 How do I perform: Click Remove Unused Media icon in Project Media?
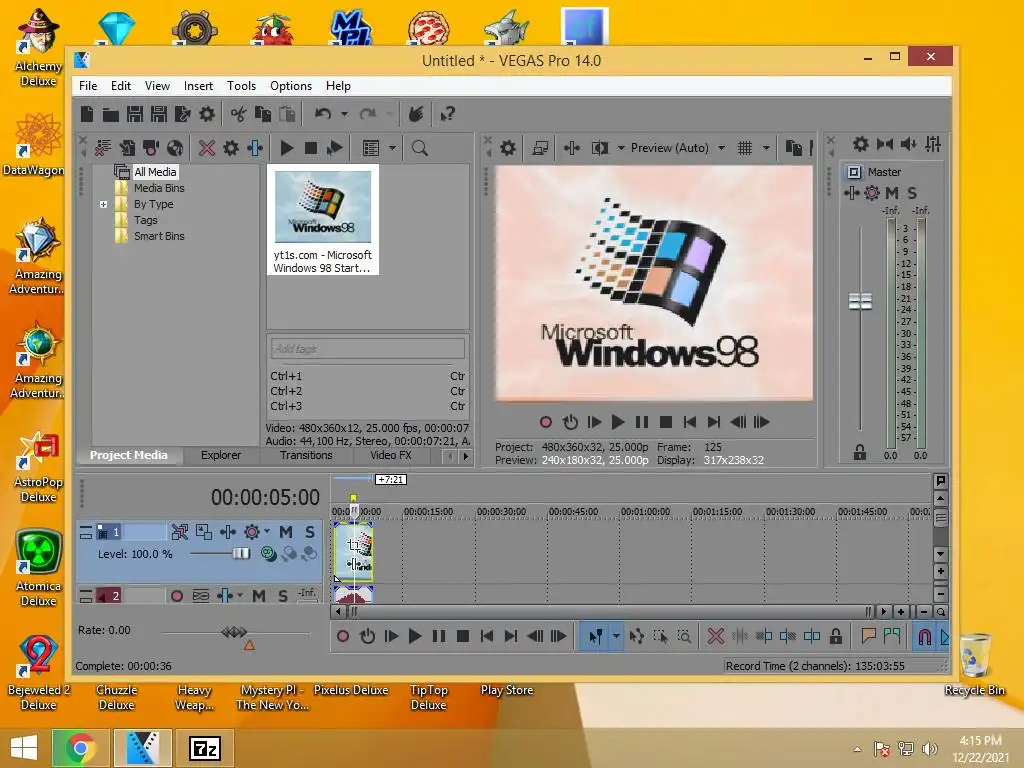103,148
